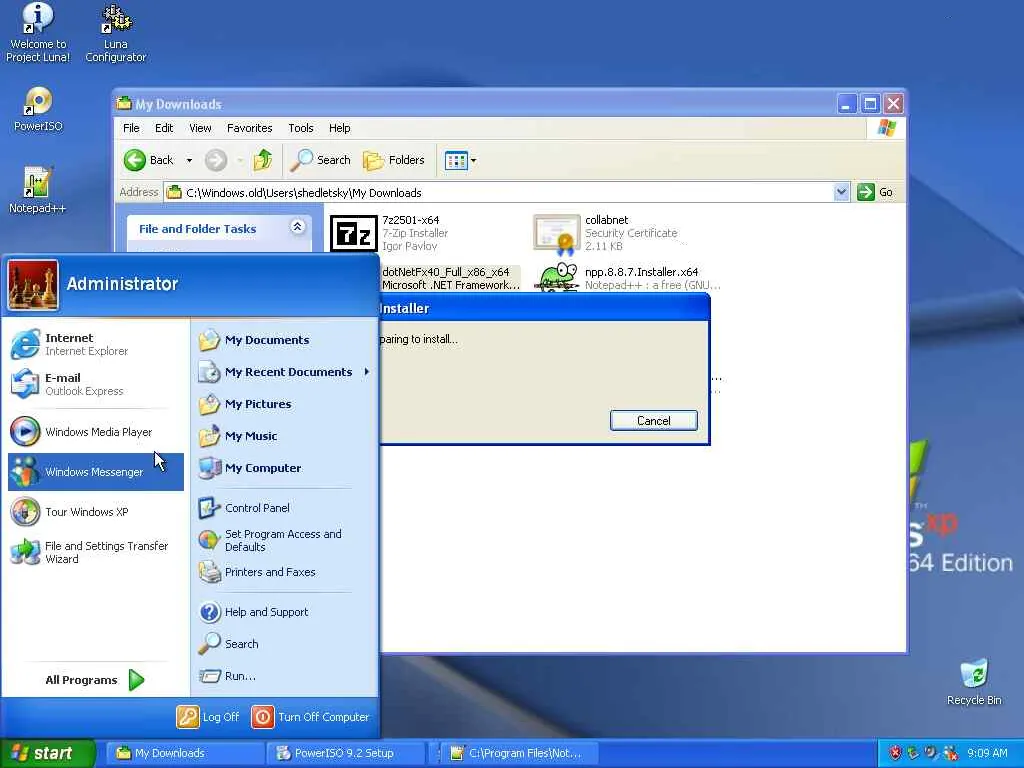This screenshot has height=768, width=1024.
Task: Open Control Panel
Action: click(284, 507)
